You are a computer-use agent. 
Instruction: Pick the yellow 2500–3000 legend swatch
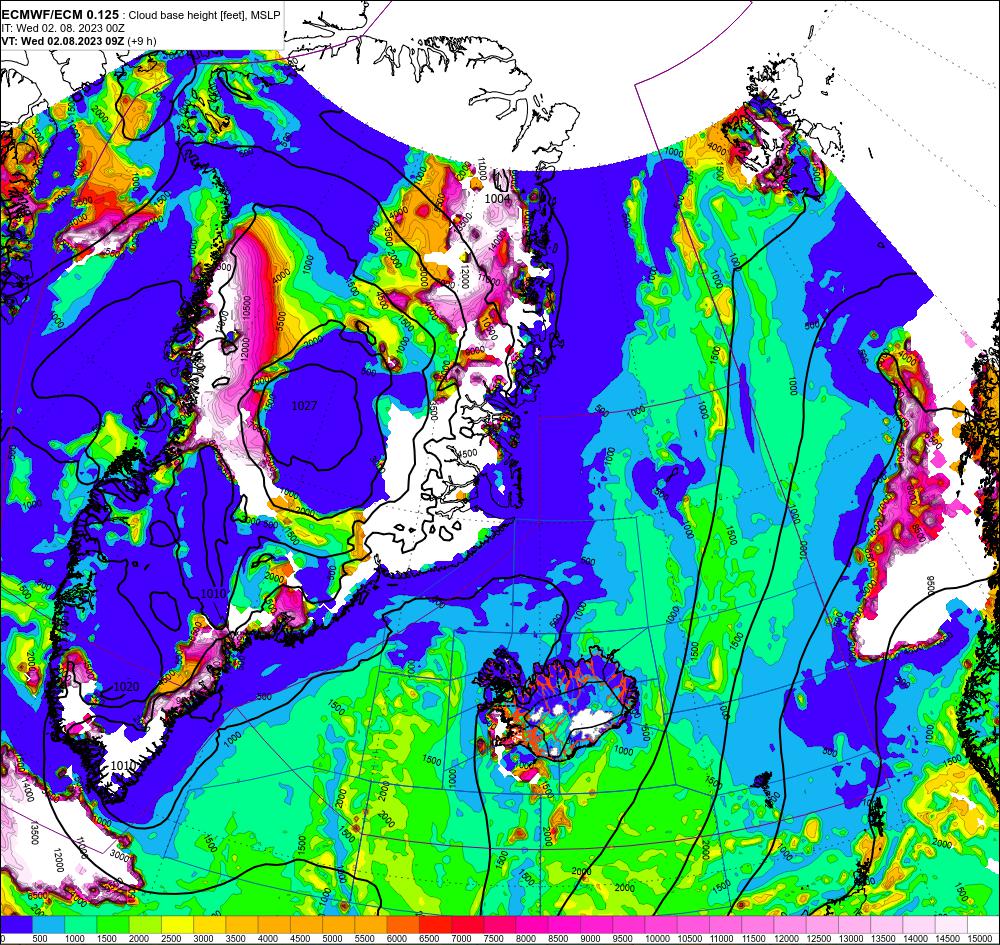click(x=177, y=924)
